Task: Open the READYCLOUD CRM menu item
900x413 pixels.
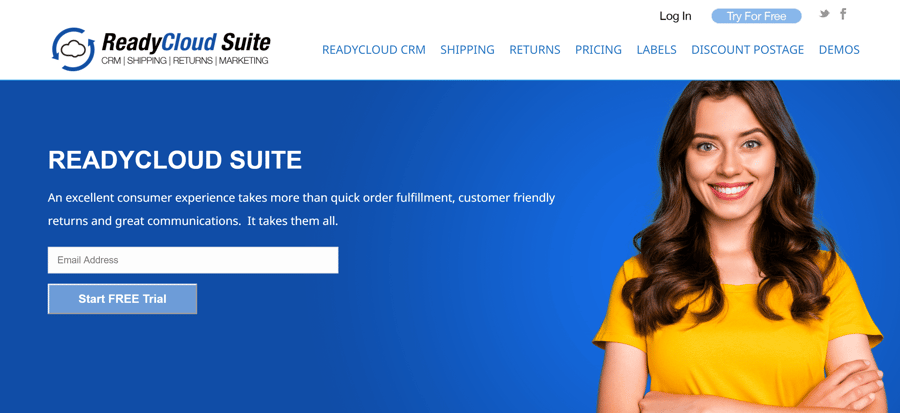Action: coord(374,50)
